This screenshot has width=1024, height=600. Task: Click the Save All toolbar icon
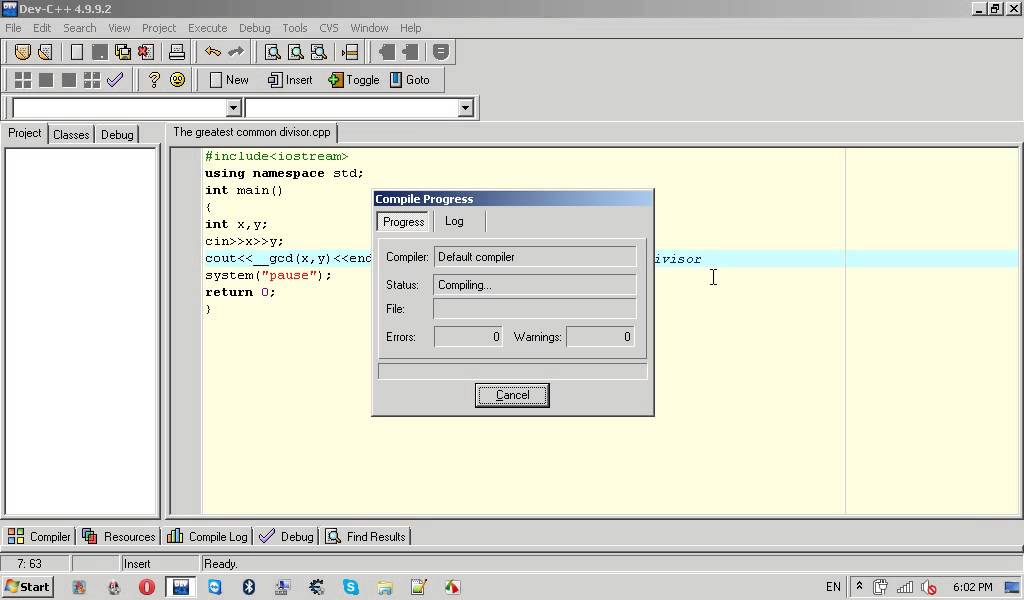pos(122,52)
